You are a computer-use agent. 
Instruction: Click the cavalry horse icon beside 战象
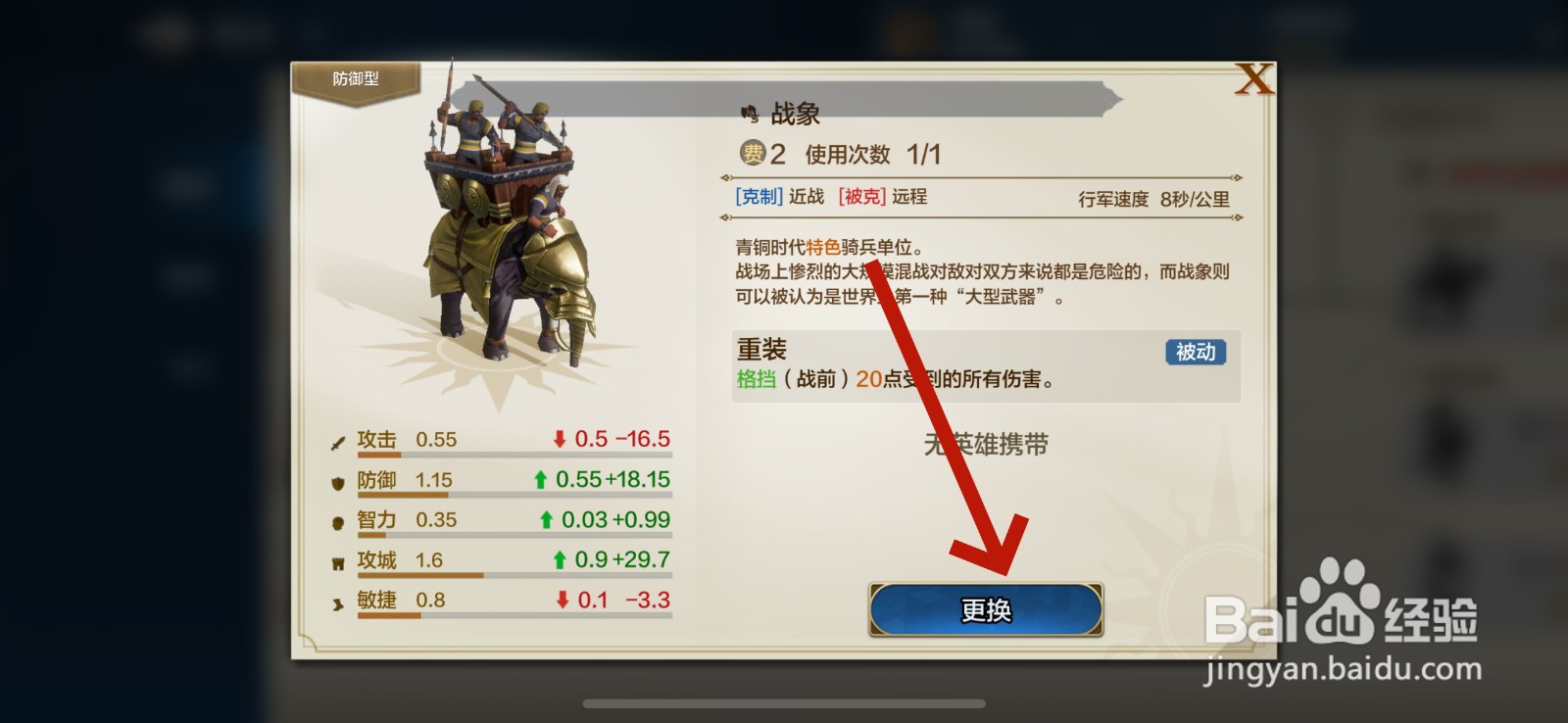pyautogui.click(x=750, y=115)
